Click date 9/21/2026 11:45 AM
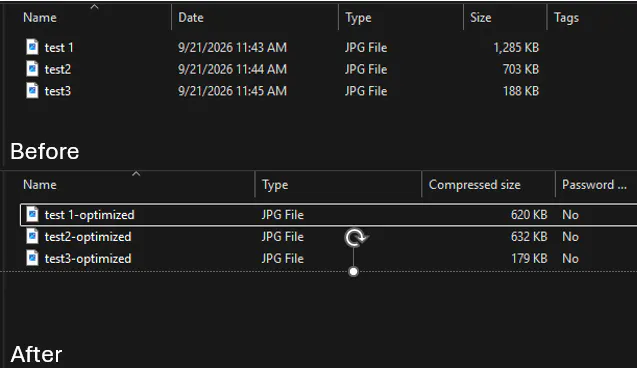The width and height of the screenshot is (637, 368). (232, 91)
